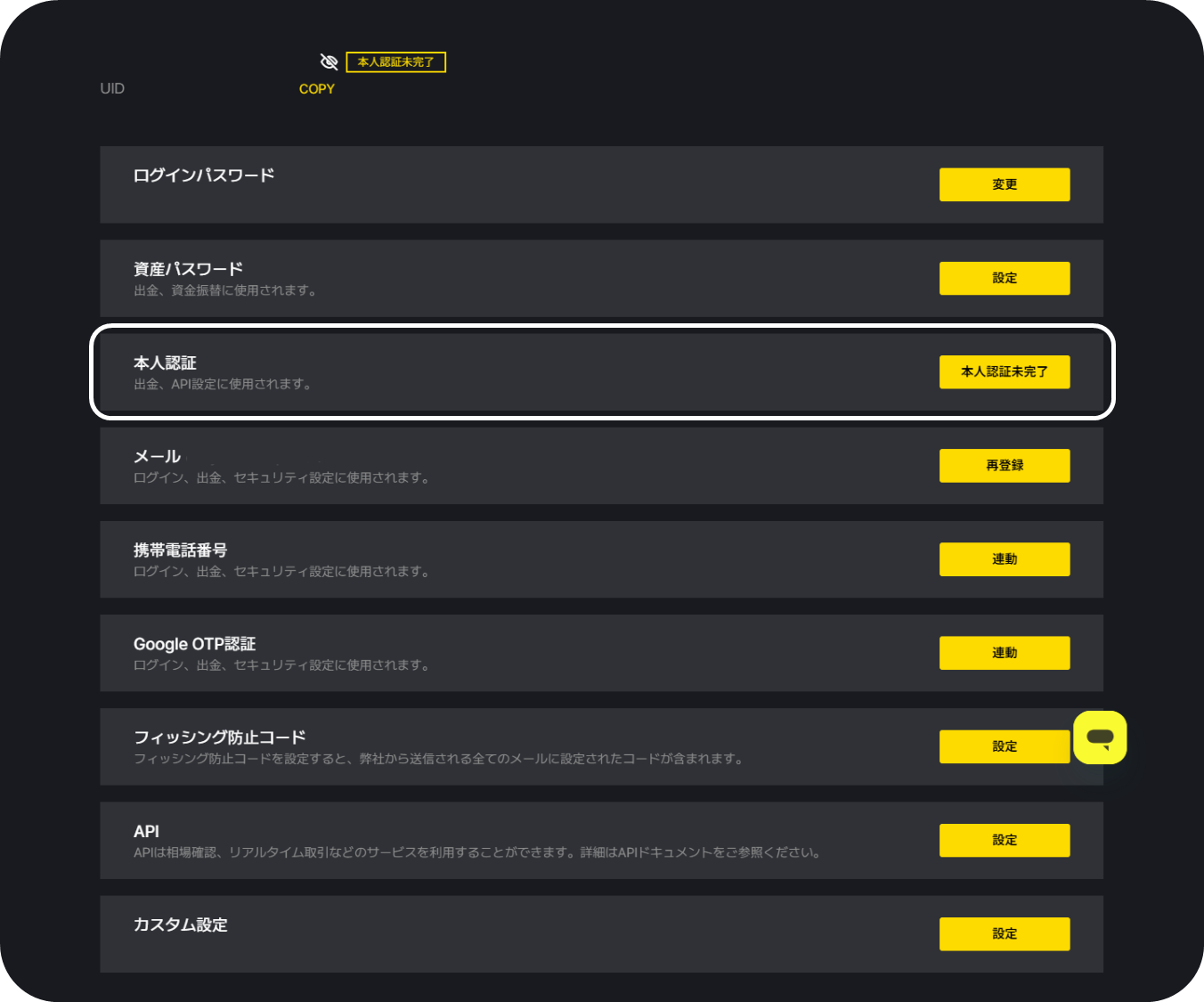Open the yellow chat support bubble
1204x1002 pixels.
click(x=1100, y=737)
